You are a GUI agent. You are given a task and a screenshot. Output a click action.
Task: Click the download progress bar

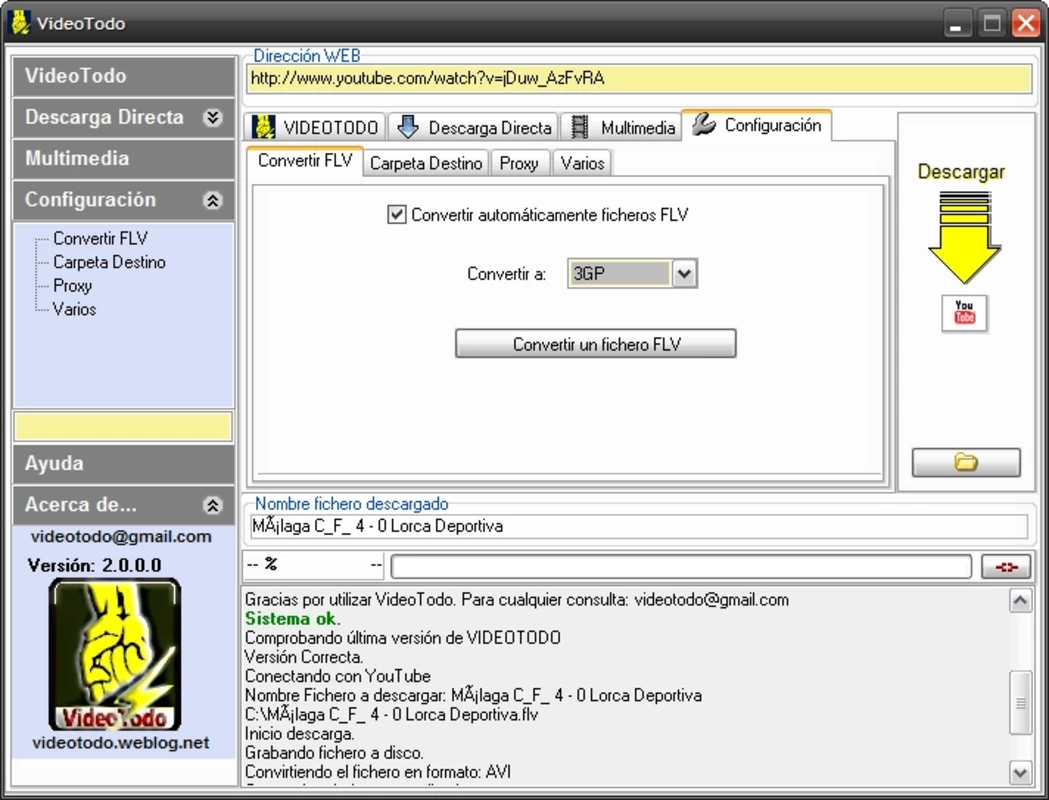tap(681, 567)
